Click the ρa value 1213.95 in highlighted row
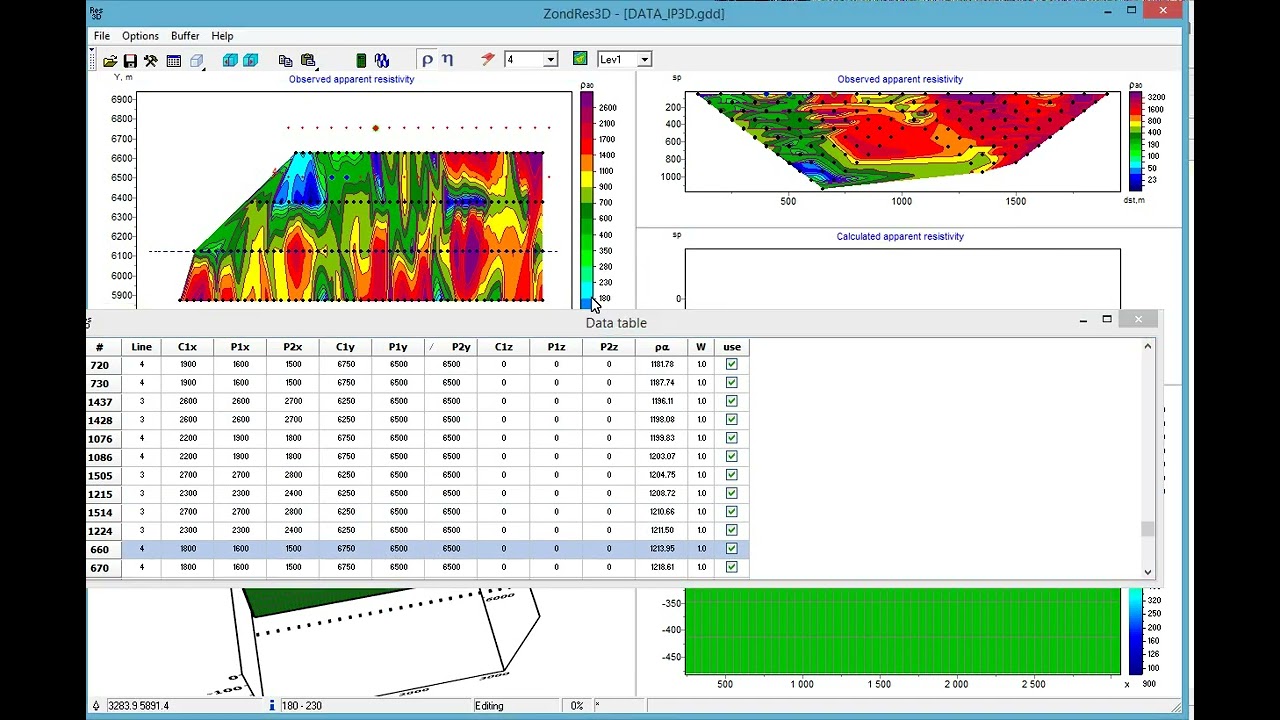The height and width of the screenshot is (720, 1280). 662,548
